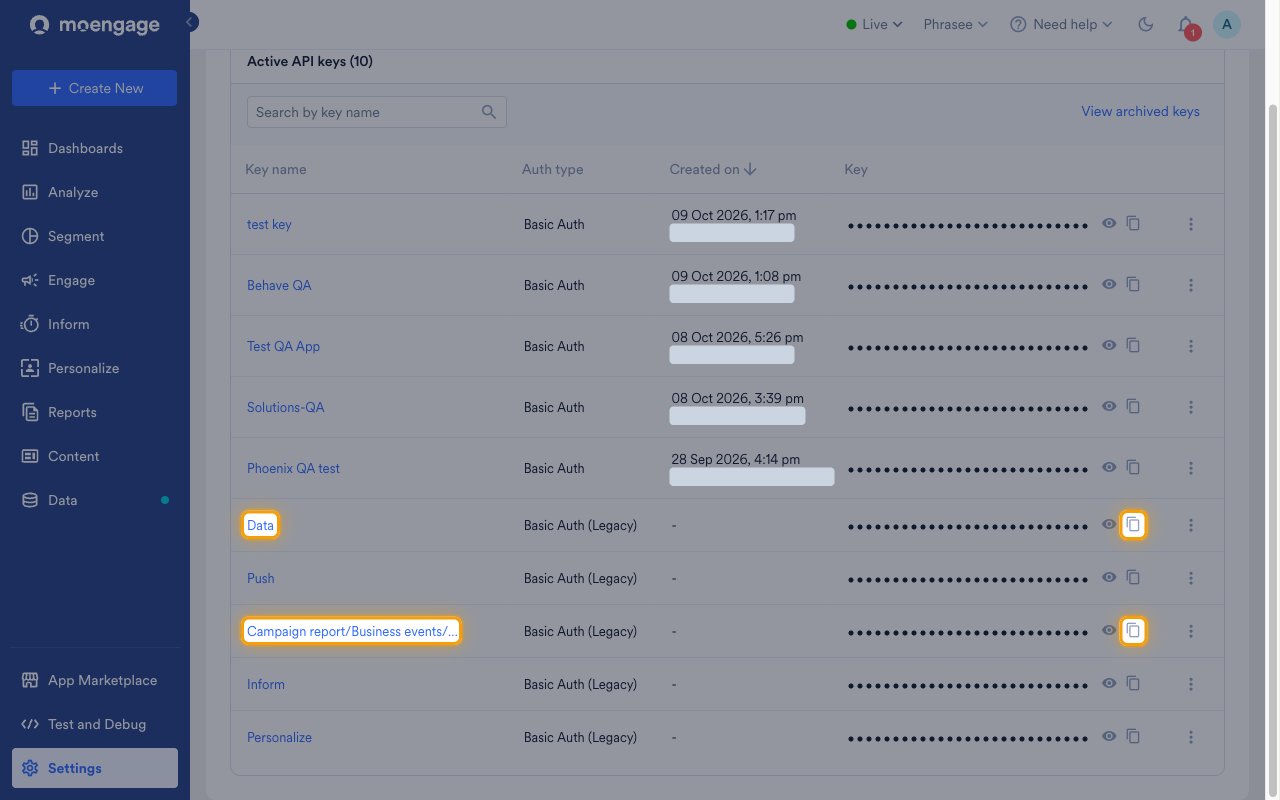The width and height of the screenshot is (1280, 800).
Task: Open View archived keys link
Action: point(1140,111)
